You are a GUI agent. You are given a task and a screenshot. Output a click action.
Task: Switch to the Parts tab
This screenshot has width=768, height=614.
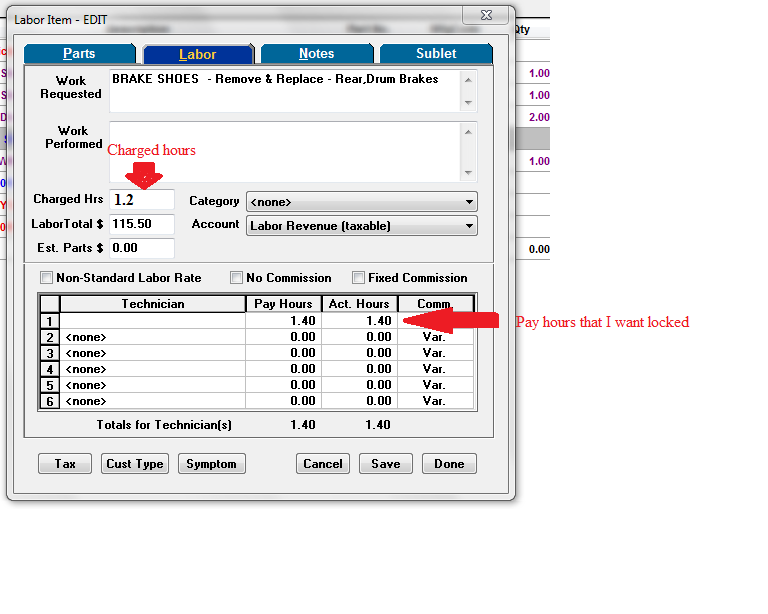coord(79,53)
